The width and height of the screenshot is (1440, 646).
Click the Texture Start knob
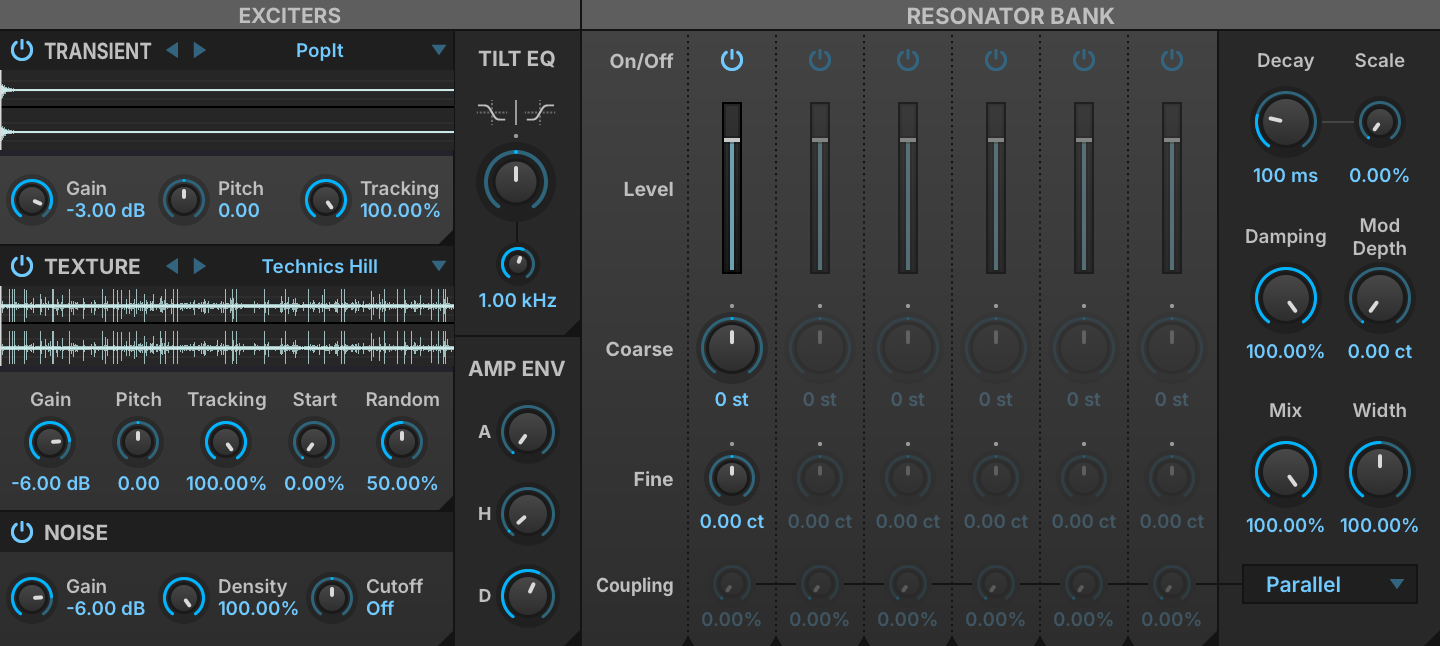(x=314, y=441)
